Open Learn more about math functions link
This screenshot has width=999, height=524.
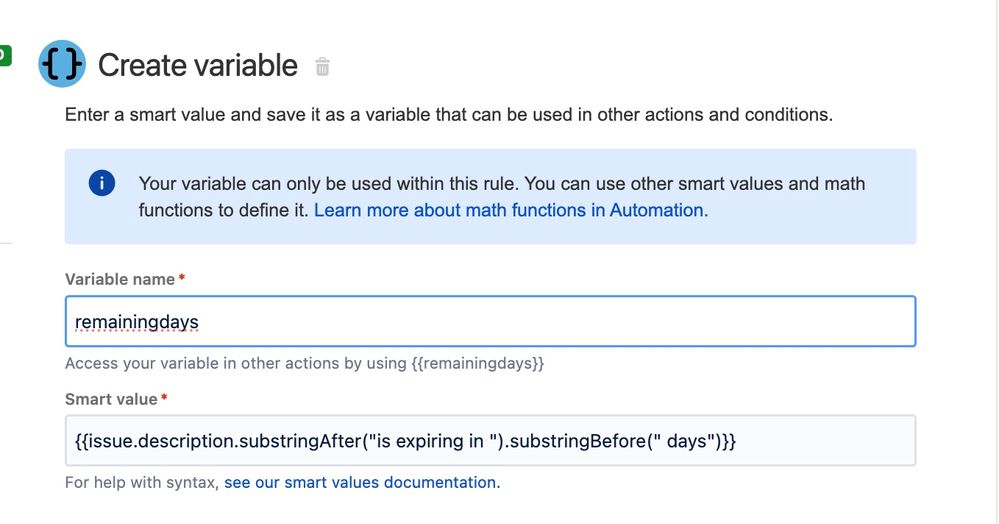[x=510, y=210]
